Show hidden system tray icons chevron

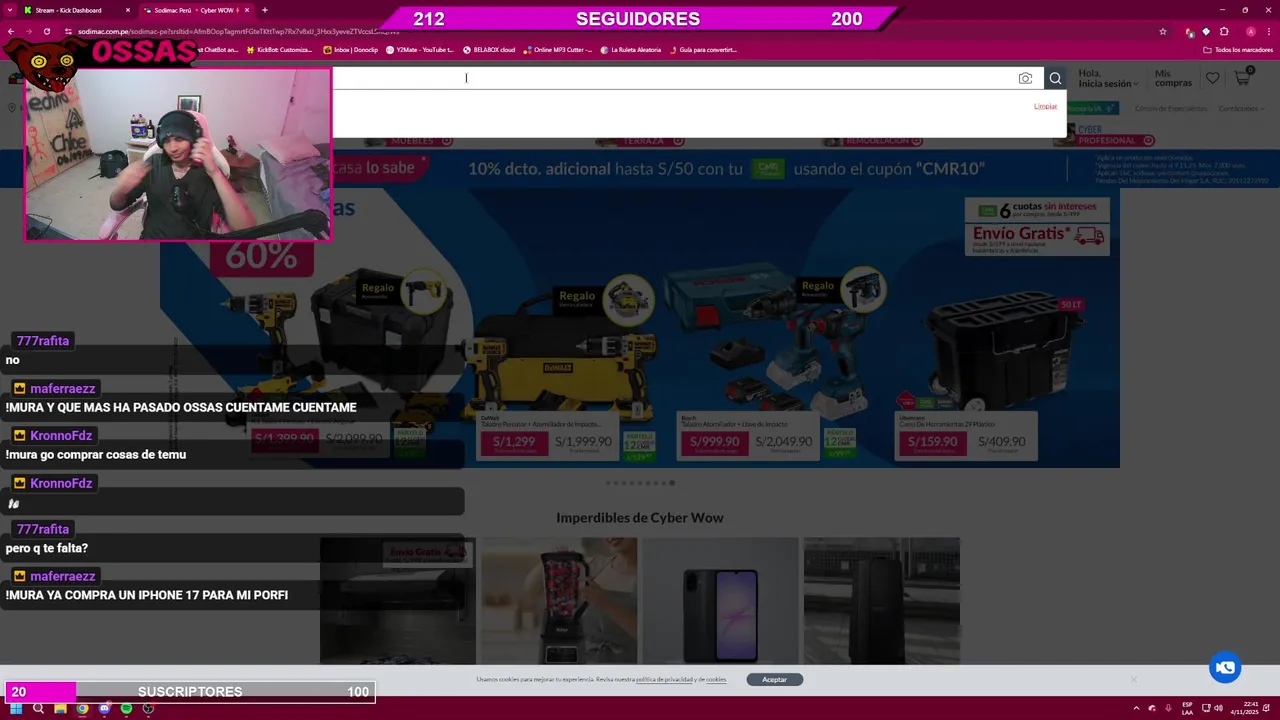1136,708
